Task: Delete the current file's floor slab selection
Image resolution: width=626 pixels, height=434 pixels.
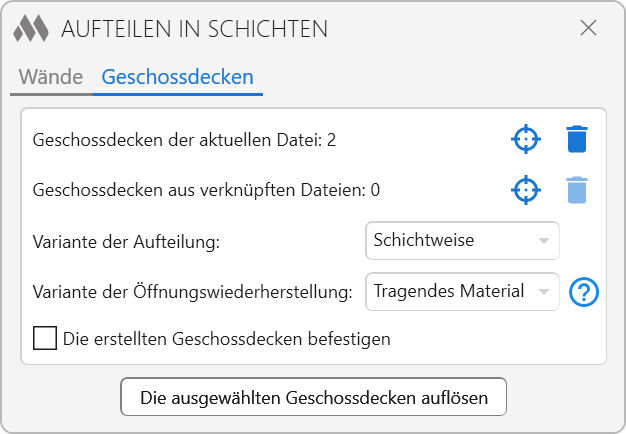Action: click(x=577, y=139)
